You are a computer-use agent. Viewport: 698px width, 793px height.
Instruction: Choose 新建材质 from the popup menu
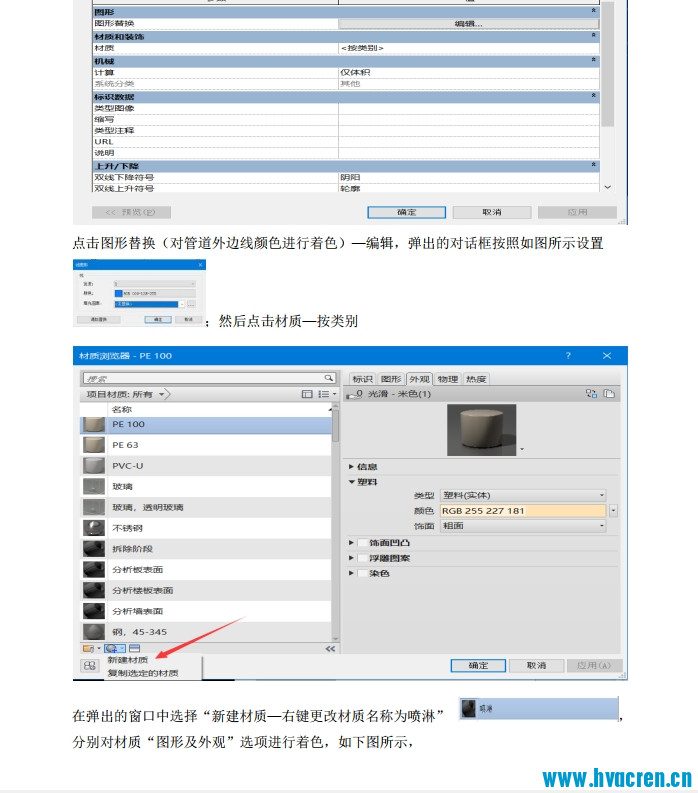coord(127,660)
